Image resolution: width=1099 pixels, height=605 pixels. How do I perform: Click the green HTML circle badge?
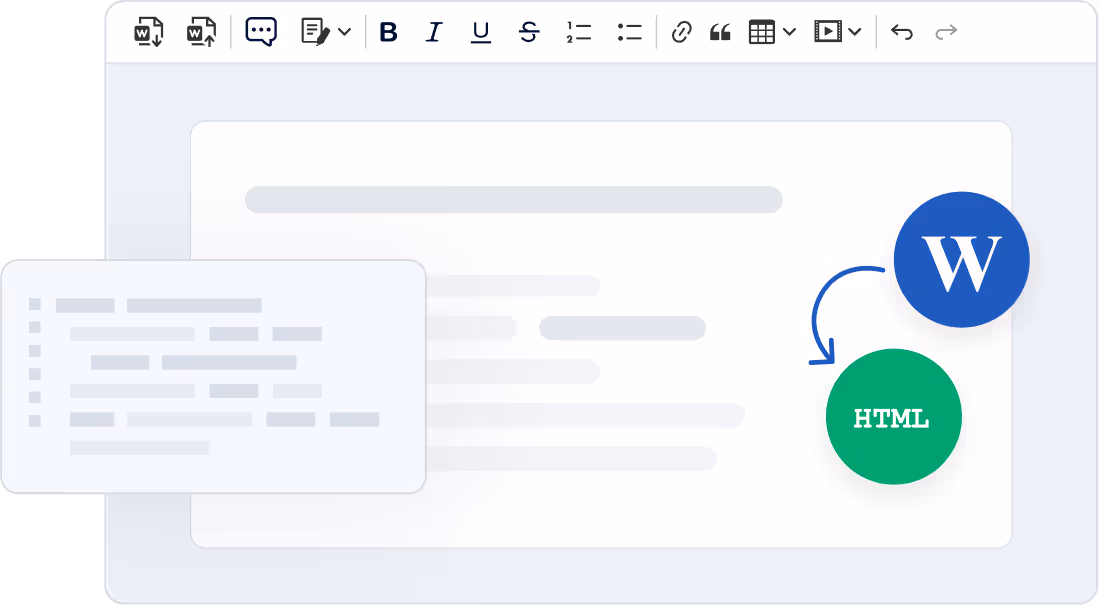pyautogui.click(x=893, y=417)
